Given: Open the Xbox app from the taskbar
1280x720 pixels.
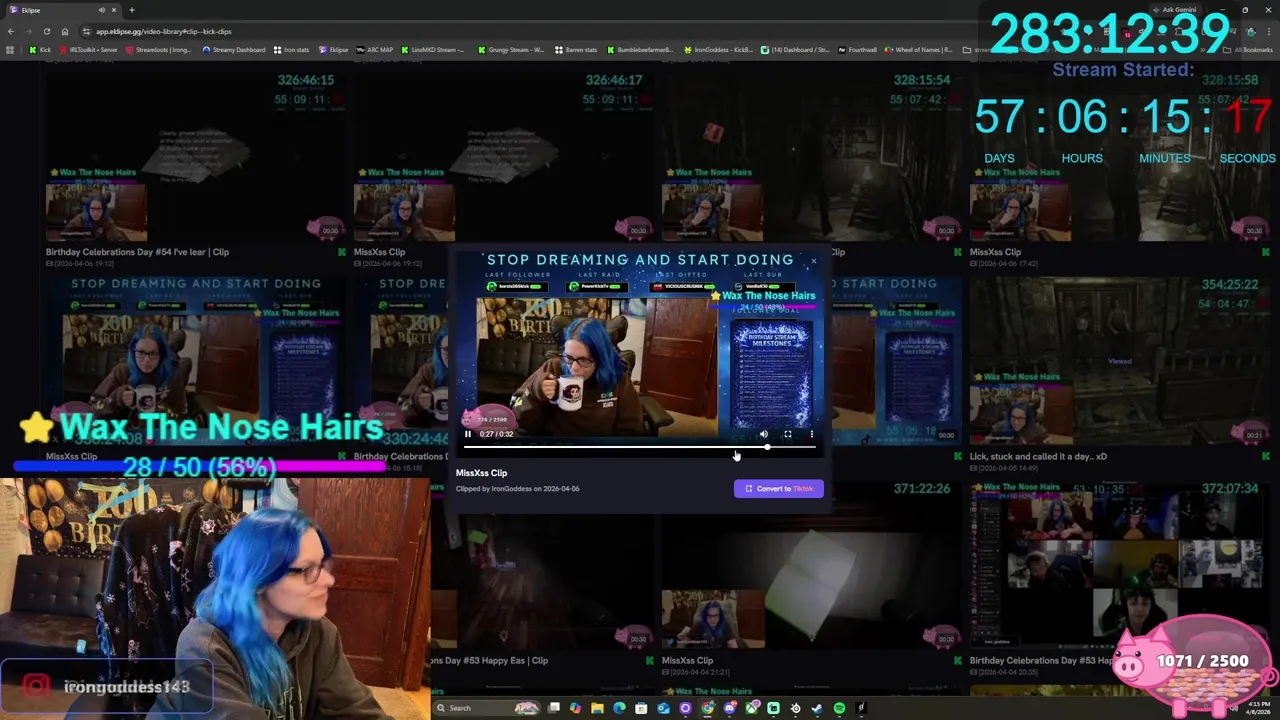Looking at the screenshot, I should pyautogui.click(x=752, y=708).
